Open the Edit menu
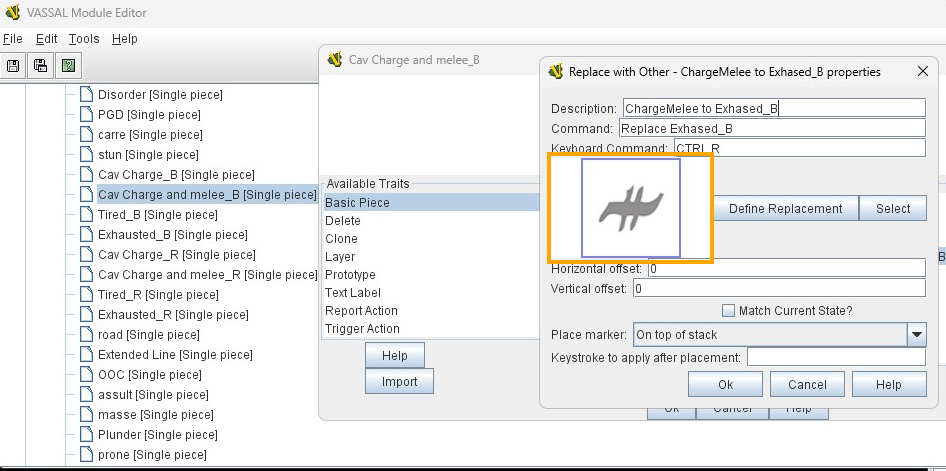Viewport: 946px width, 471px height. pos(47,39)
